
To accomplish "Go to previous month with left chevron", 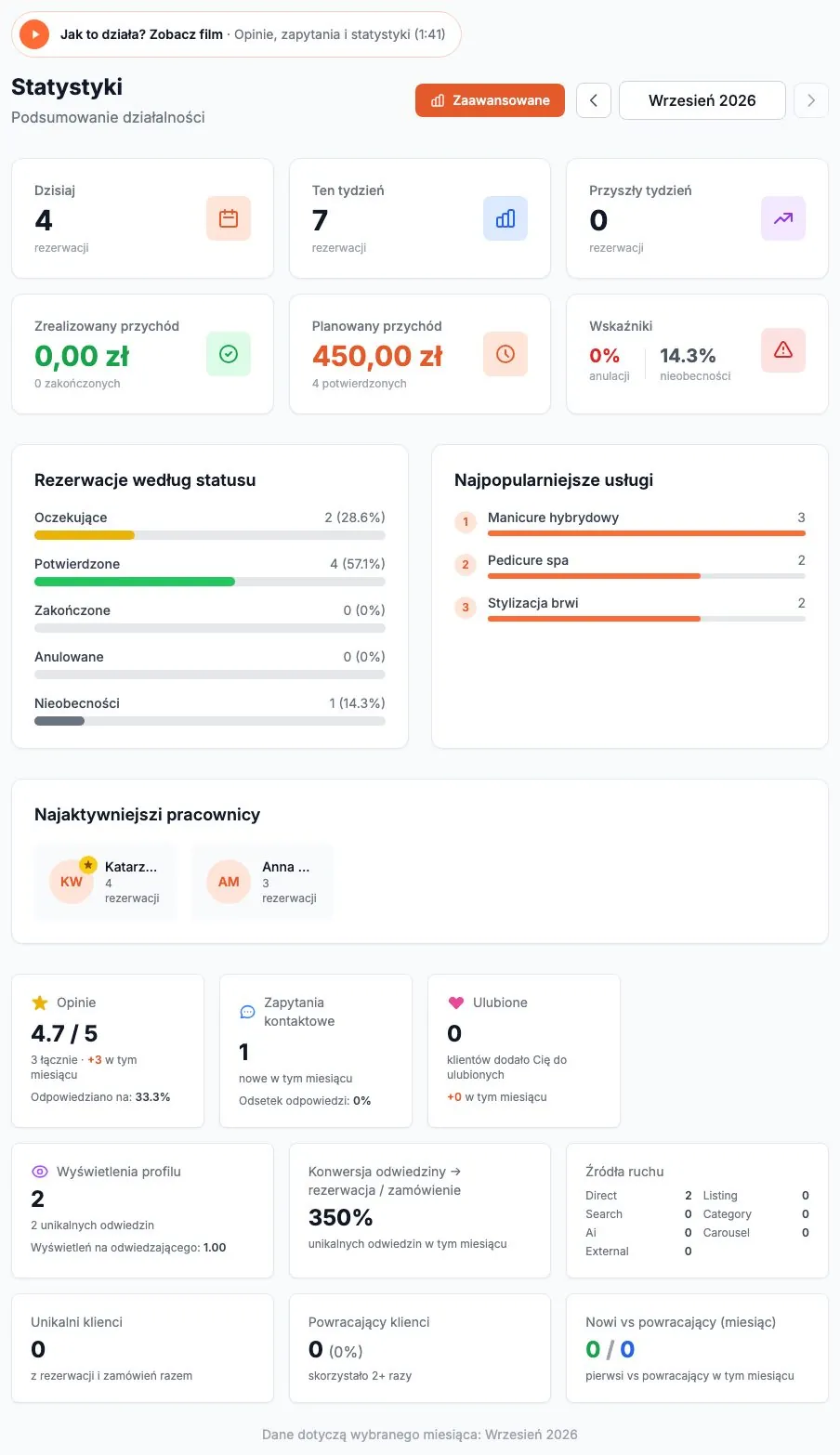I will pos(594,100).
